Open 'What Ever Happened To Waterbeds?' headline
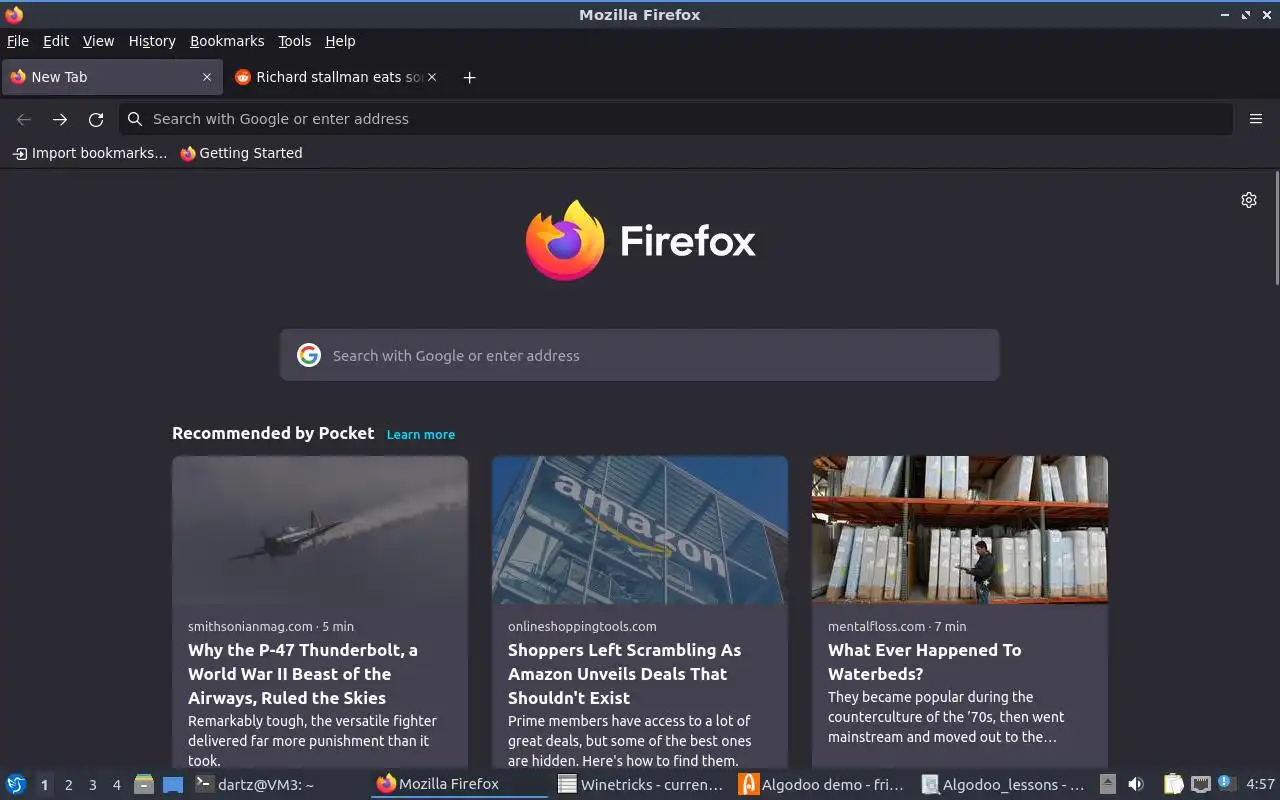The height and width of the screenshot is (800, 1280). click(x=925, y=662)
